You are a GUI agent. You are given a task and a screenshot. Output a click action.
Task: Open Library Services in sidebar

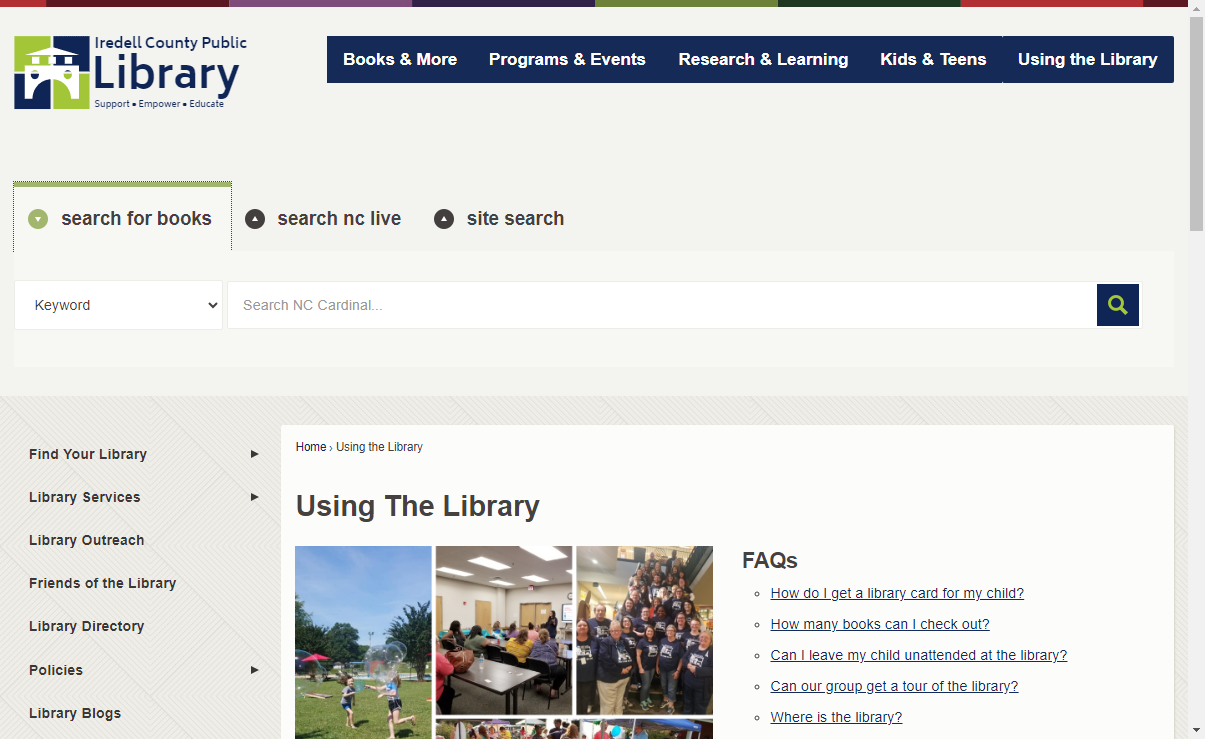pyautogui.click(x=85, y=497)
